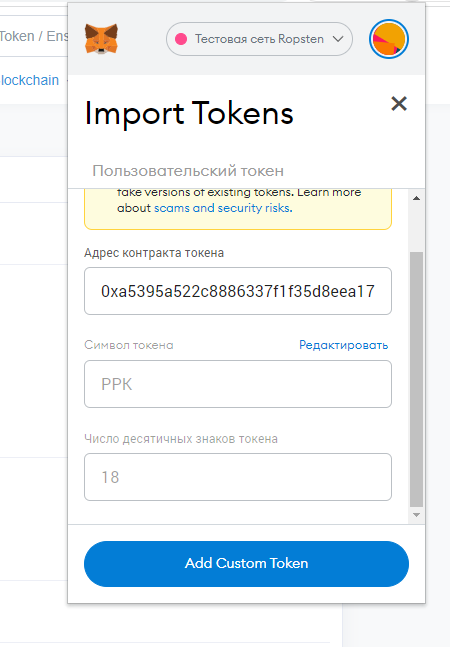The width and height of the screenshot is (450, 647).
Task: Expand the network list using the chevron arrow
Action: click(338, 39)
